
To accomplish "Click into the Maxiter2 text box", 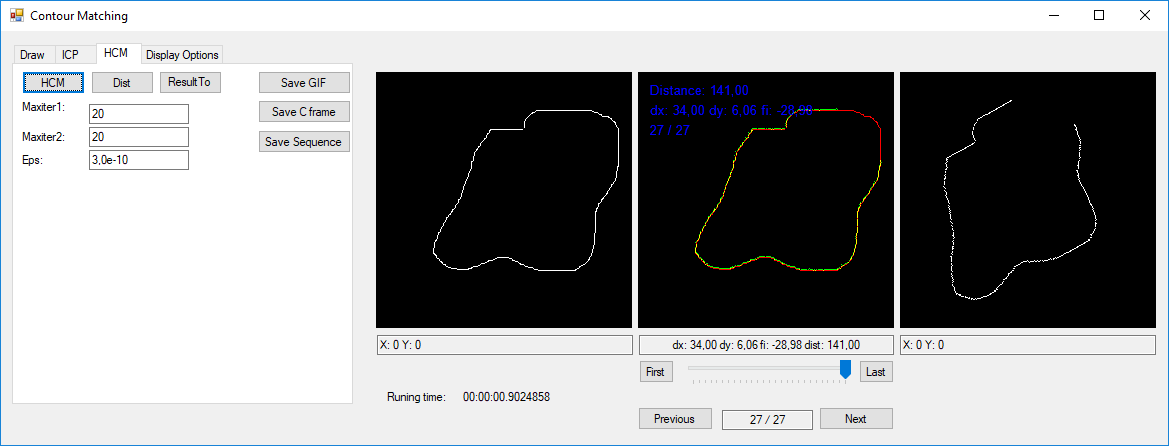I will (138, 137).
